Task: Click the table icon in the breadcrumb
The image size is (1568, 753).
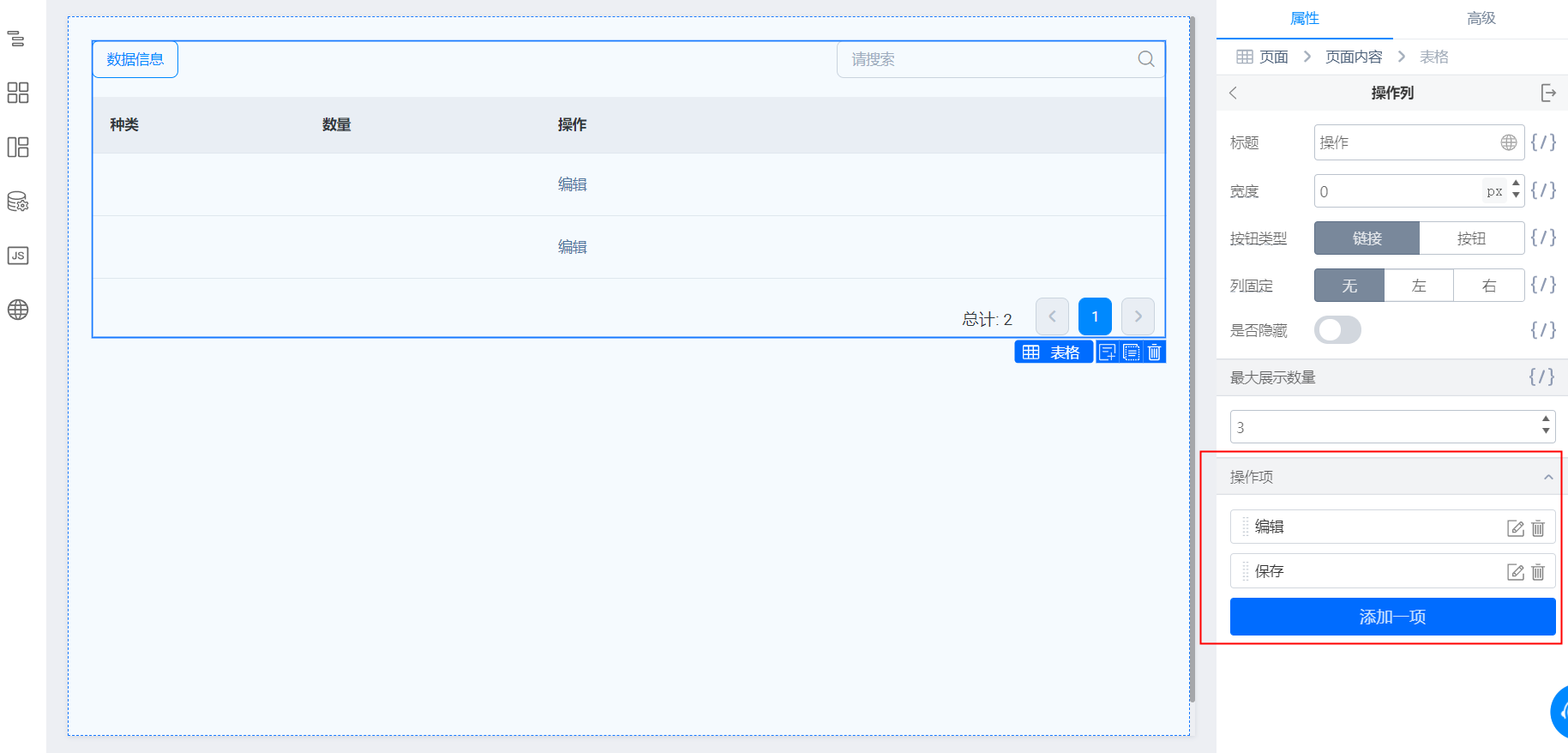Action: (1245, 57)
